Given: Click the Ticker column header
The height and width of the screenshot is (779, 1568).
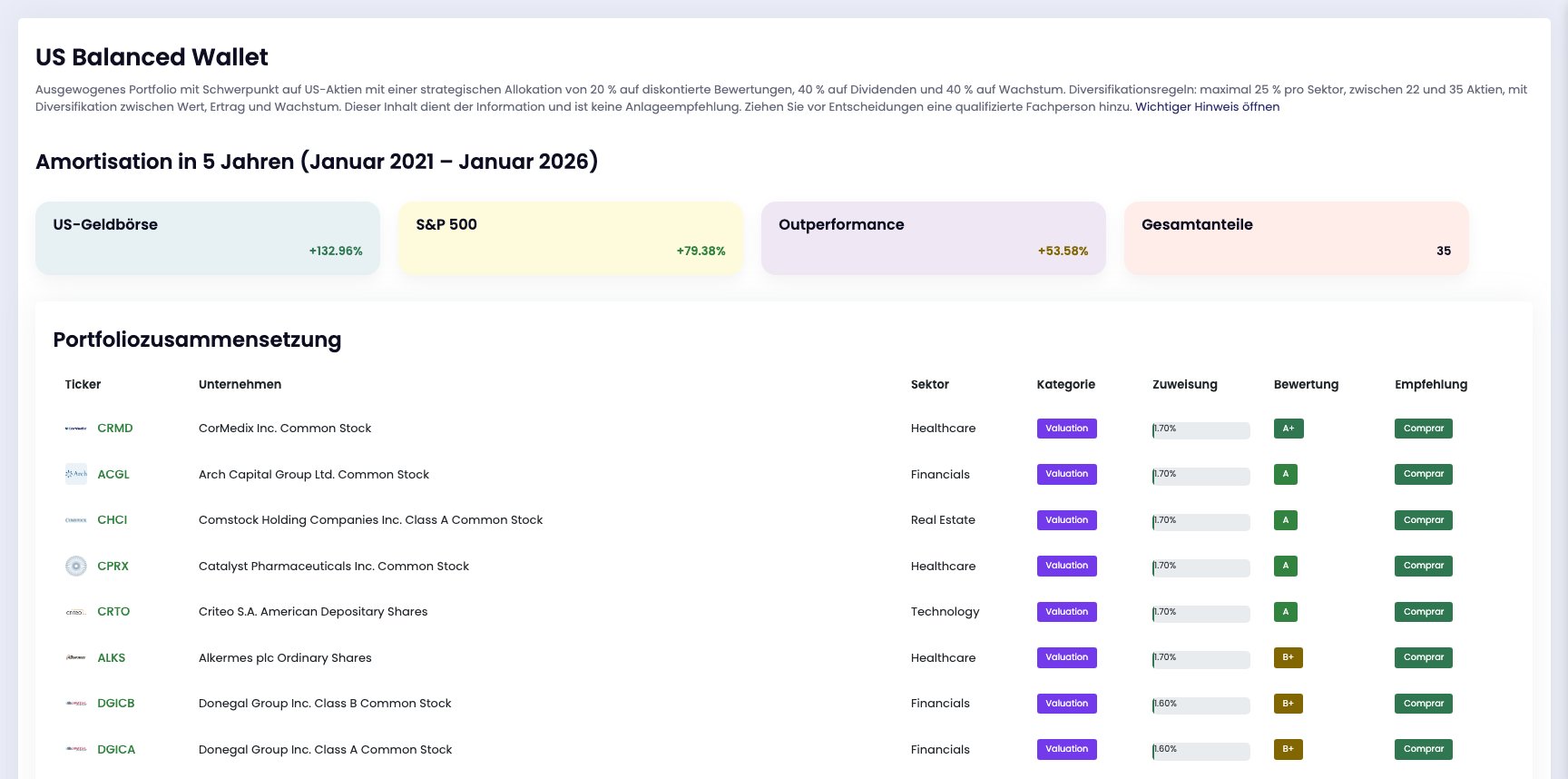Looking at the screenshot, I should point(83,384).
